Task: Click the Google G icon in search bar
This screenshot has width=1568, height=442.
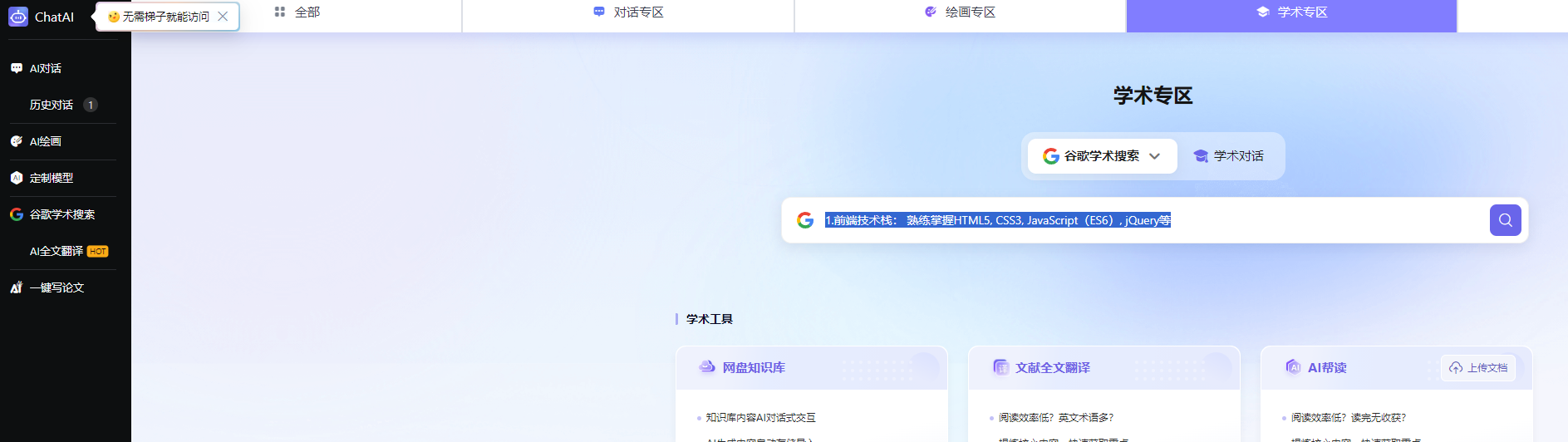Action: [805, 220]
